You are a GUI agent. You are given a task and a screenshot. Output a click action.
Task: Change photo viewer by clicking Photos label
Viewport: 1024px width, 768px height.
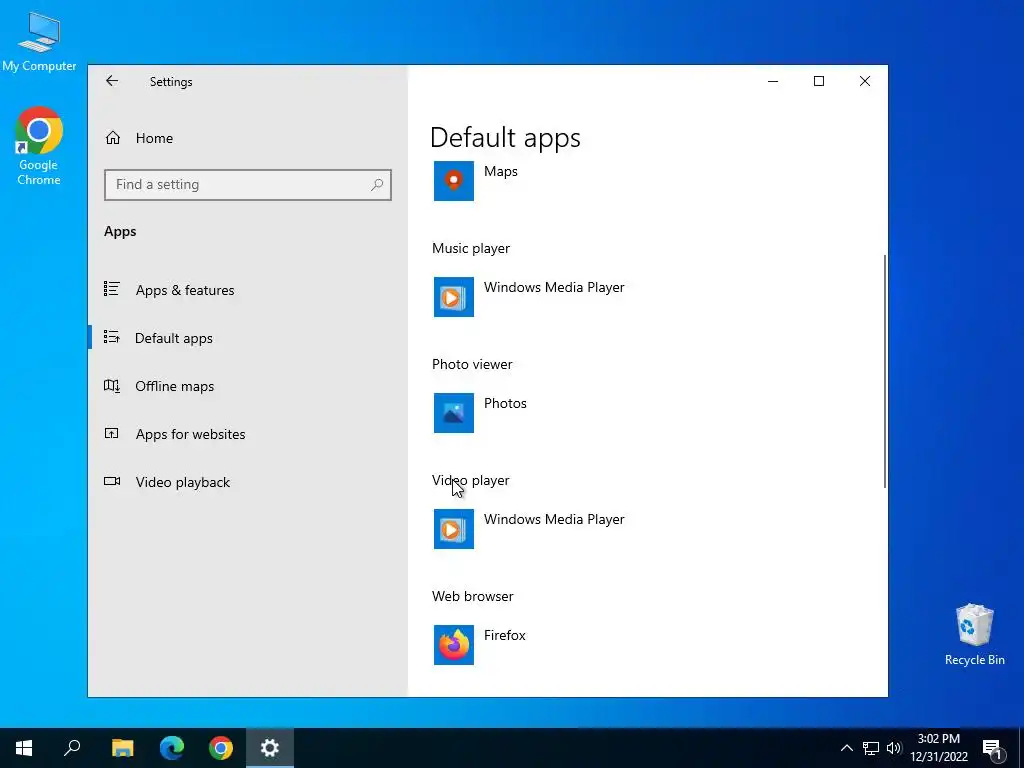pos(505,403)
